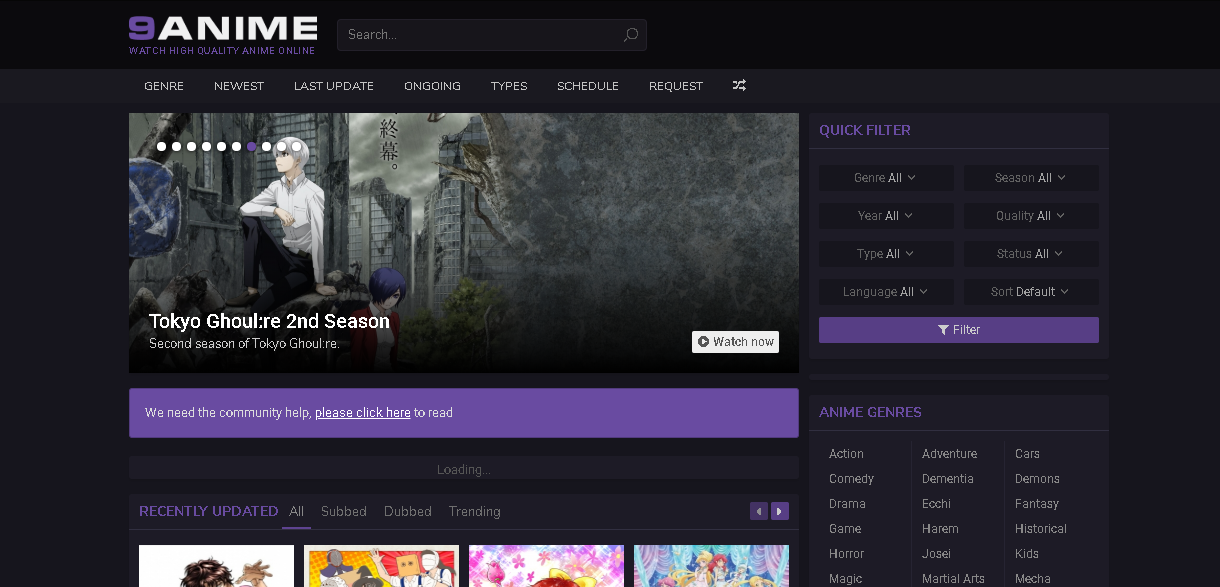The height and width of the screenshot is (587, 1220).
Task: Browse the Magic genre
Action: [x=845, y=579]
